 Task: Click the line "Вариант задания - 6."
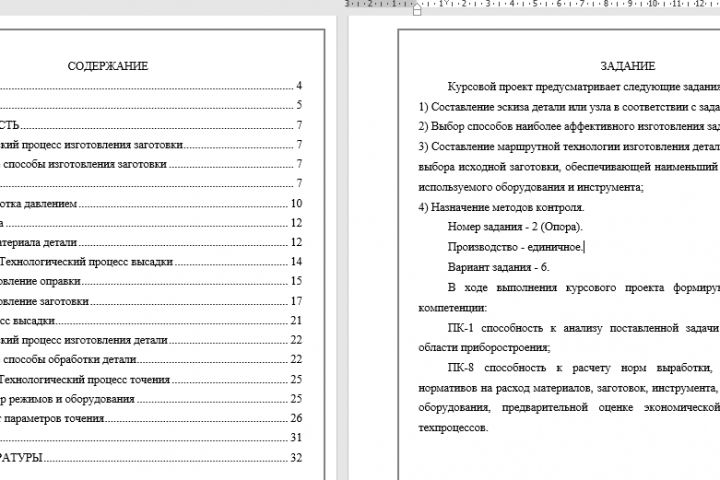pos(498,267)
